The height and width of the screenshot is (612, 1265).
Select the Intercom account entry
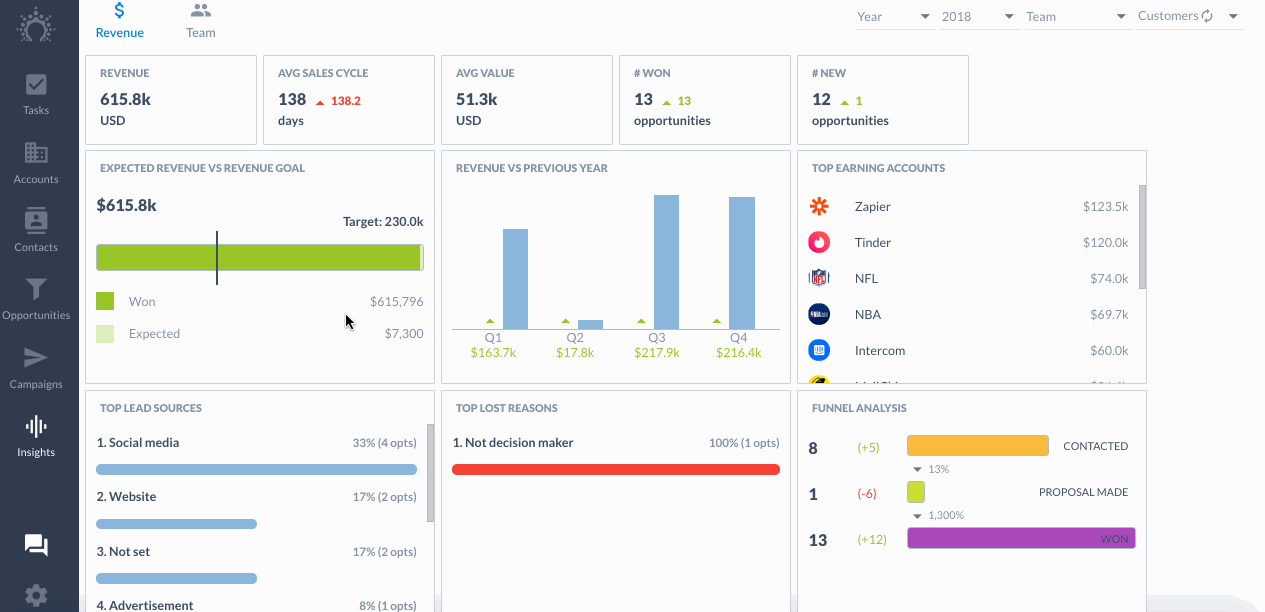pyautogui.click(x=968, y=351)
